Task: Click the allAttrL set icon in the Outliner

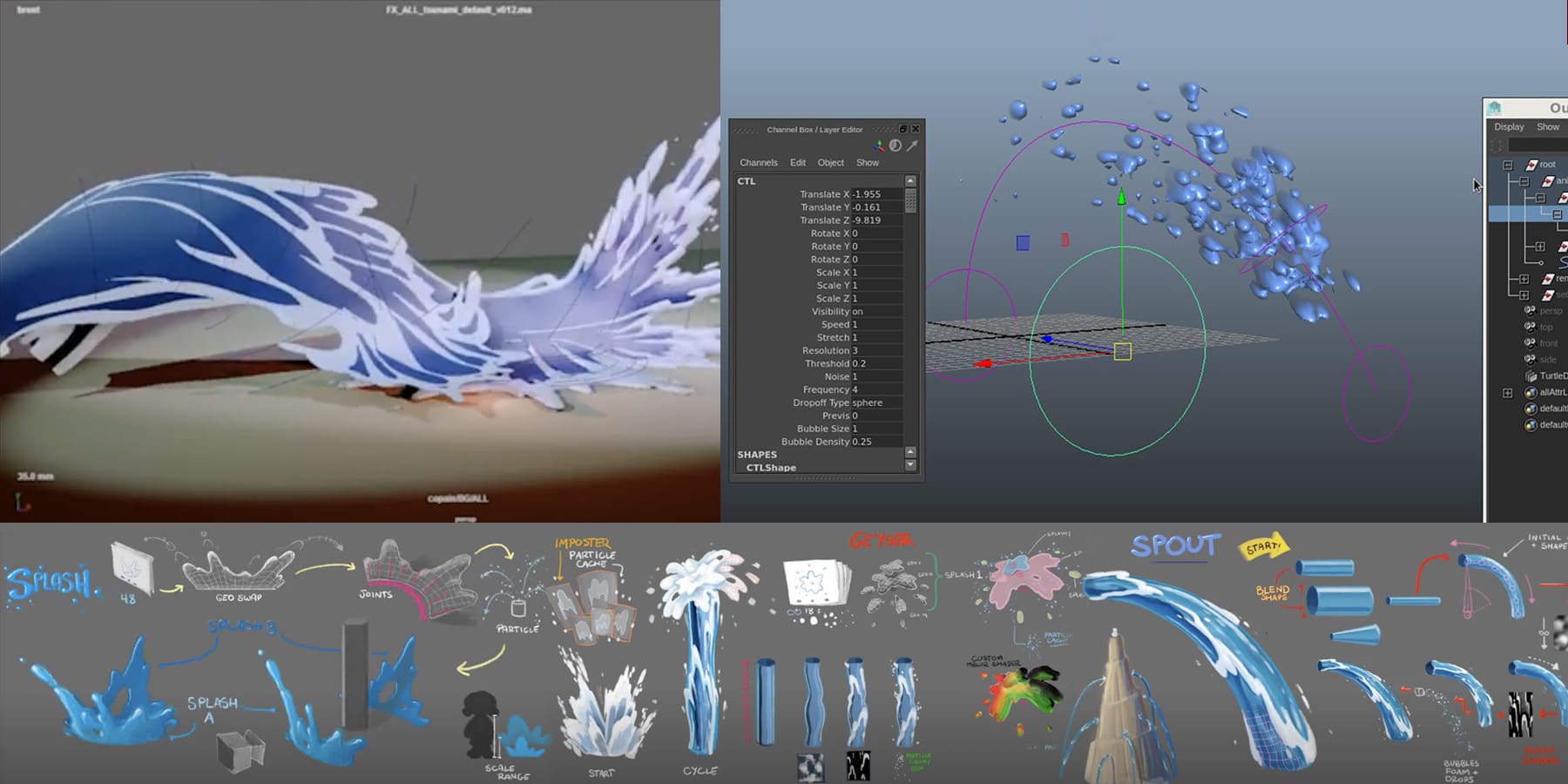Action: (x=1531, y=392)
